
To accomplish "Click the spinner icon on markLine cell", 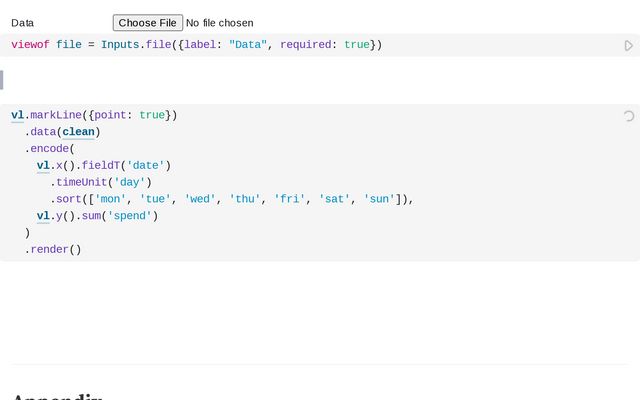I will point(628,116).
